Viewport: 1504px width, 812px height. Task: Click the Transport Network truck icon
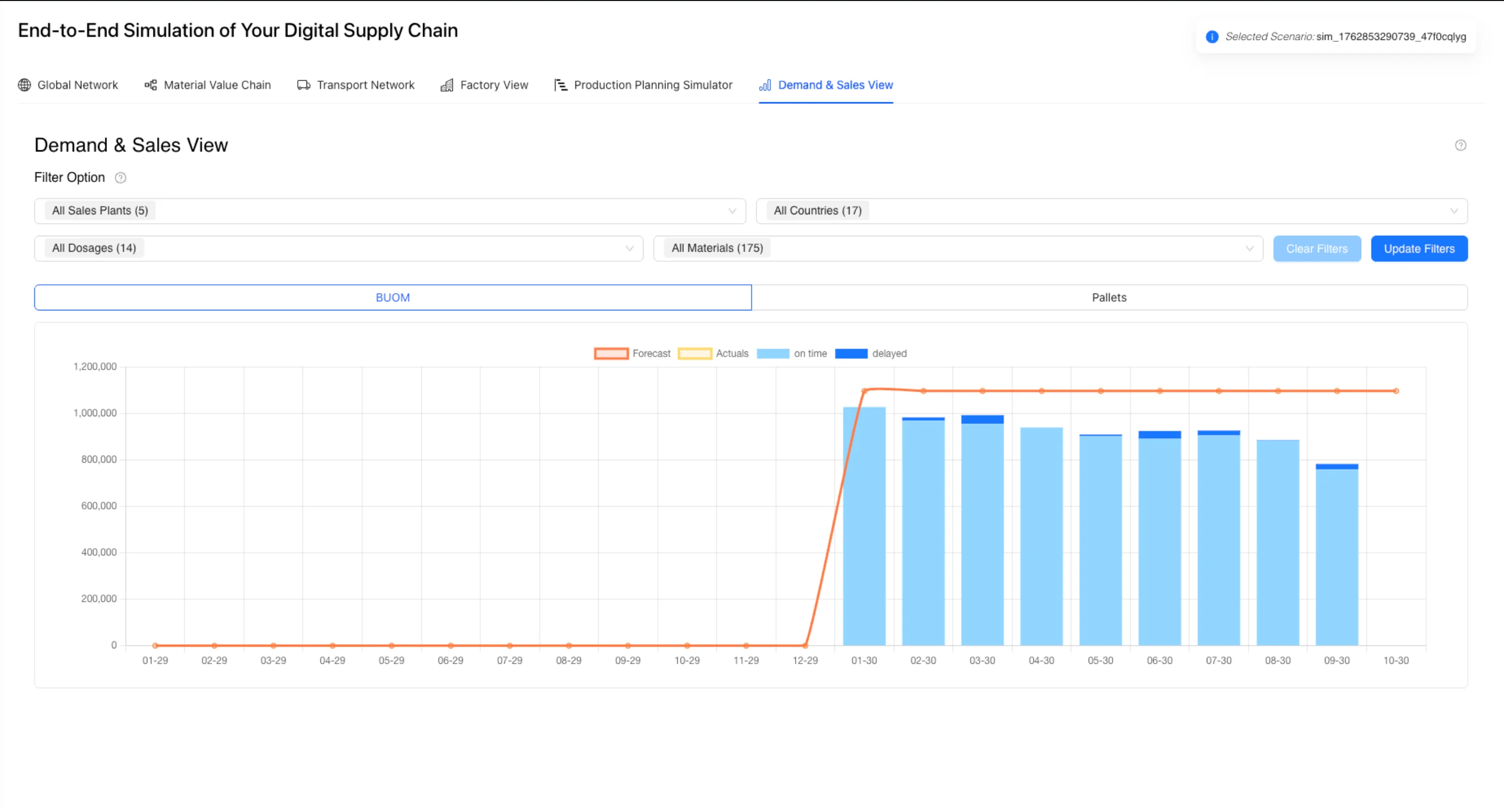pyautogui.click(x=303, y=85)
